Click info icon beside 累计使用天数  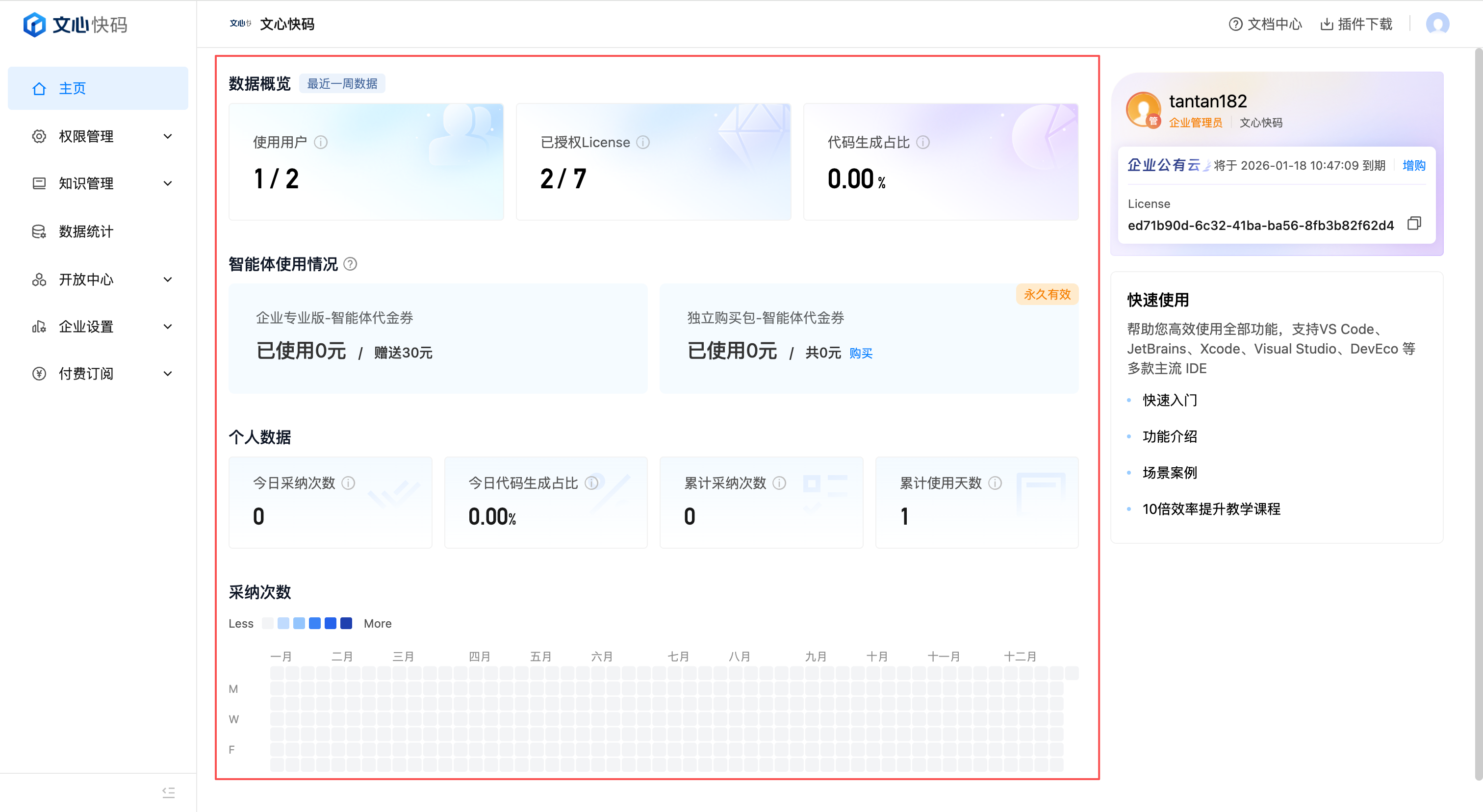point(995,483)
